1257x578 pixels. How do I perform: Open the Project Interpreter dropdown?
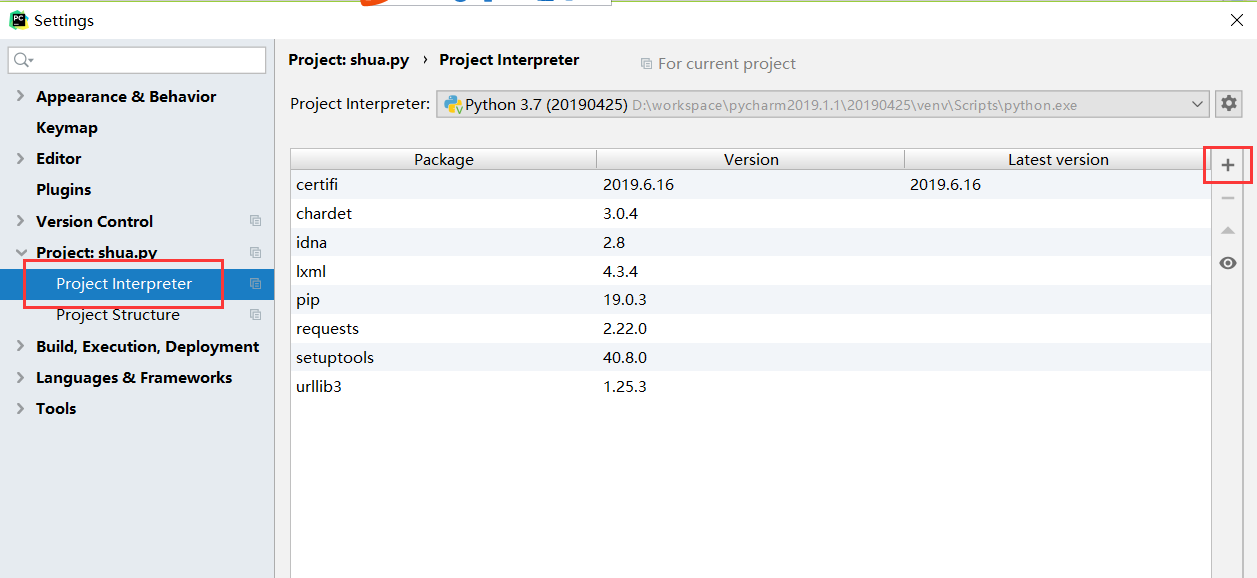pyautogui.click(x=1197, y=104)
